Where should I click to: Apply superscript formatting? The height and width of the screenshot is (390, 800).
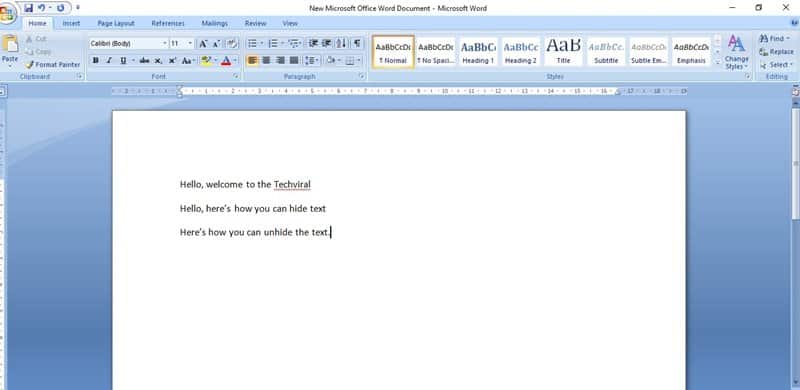click(172, 61)
